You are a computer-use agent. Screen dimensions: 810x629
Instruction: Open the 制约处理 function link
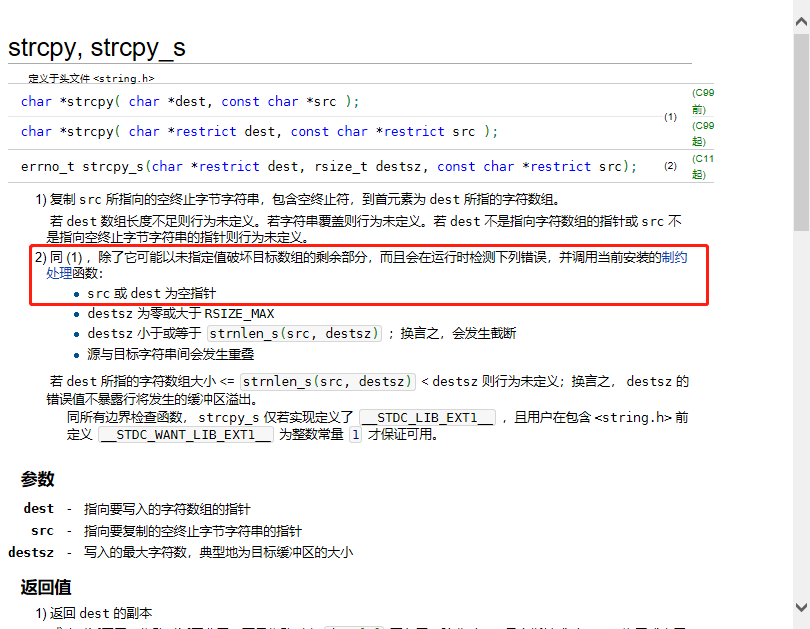[674, 257]
